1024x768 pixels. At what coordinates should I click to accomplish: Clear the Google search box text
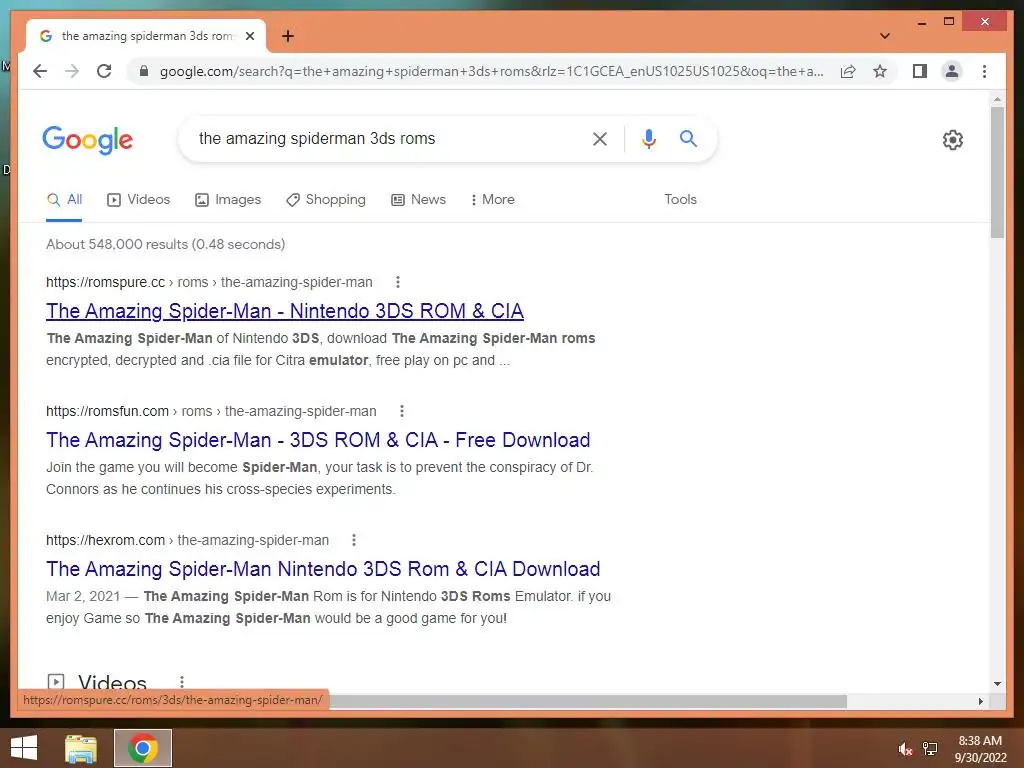tap(600, 138)
